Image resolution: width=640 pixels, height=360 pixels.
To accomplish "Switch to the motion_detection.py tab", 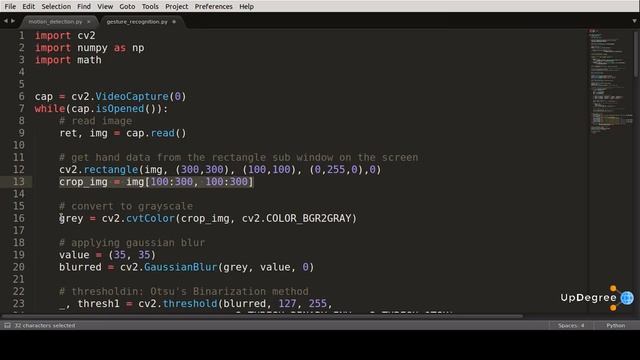I will [x=56, y=22].
